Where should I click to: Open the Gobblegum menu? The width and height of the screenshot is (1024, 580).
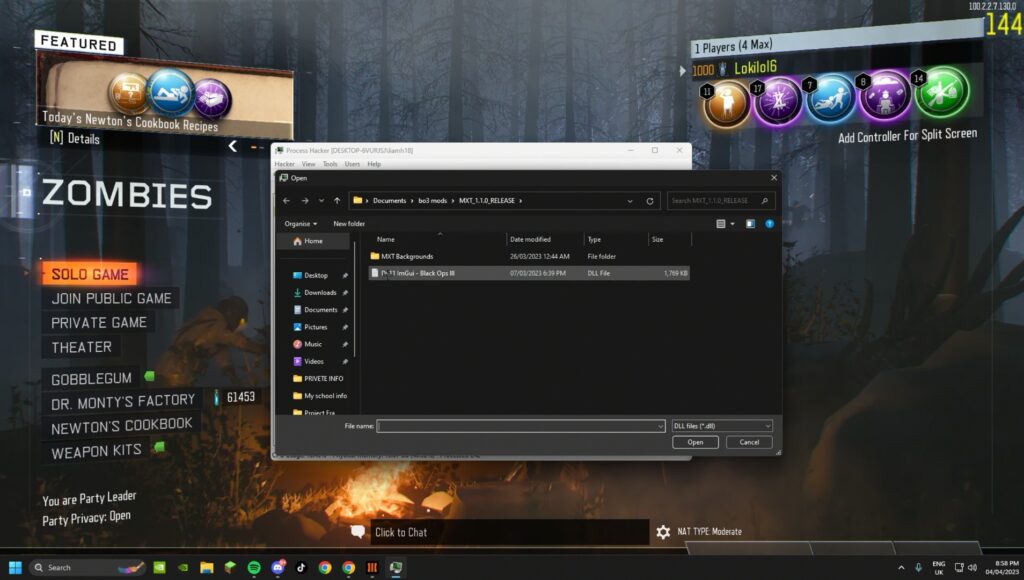tap(91, 379)
